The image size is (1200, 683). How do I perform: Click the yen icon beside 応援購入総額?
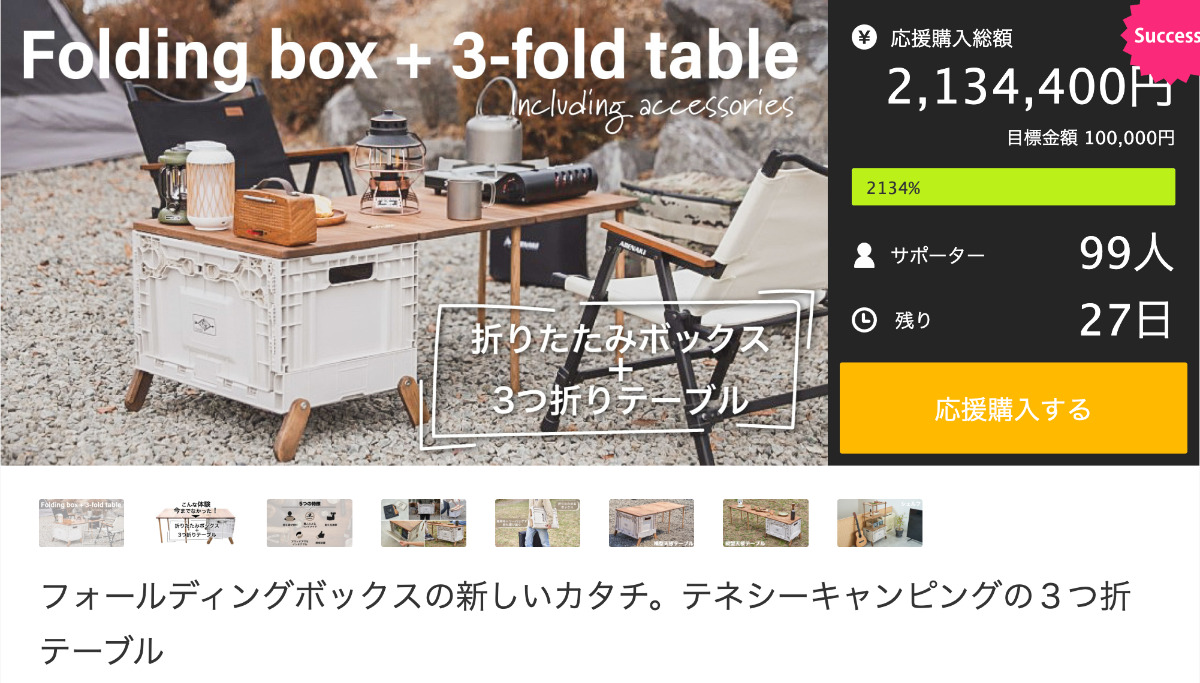point(863,38)
